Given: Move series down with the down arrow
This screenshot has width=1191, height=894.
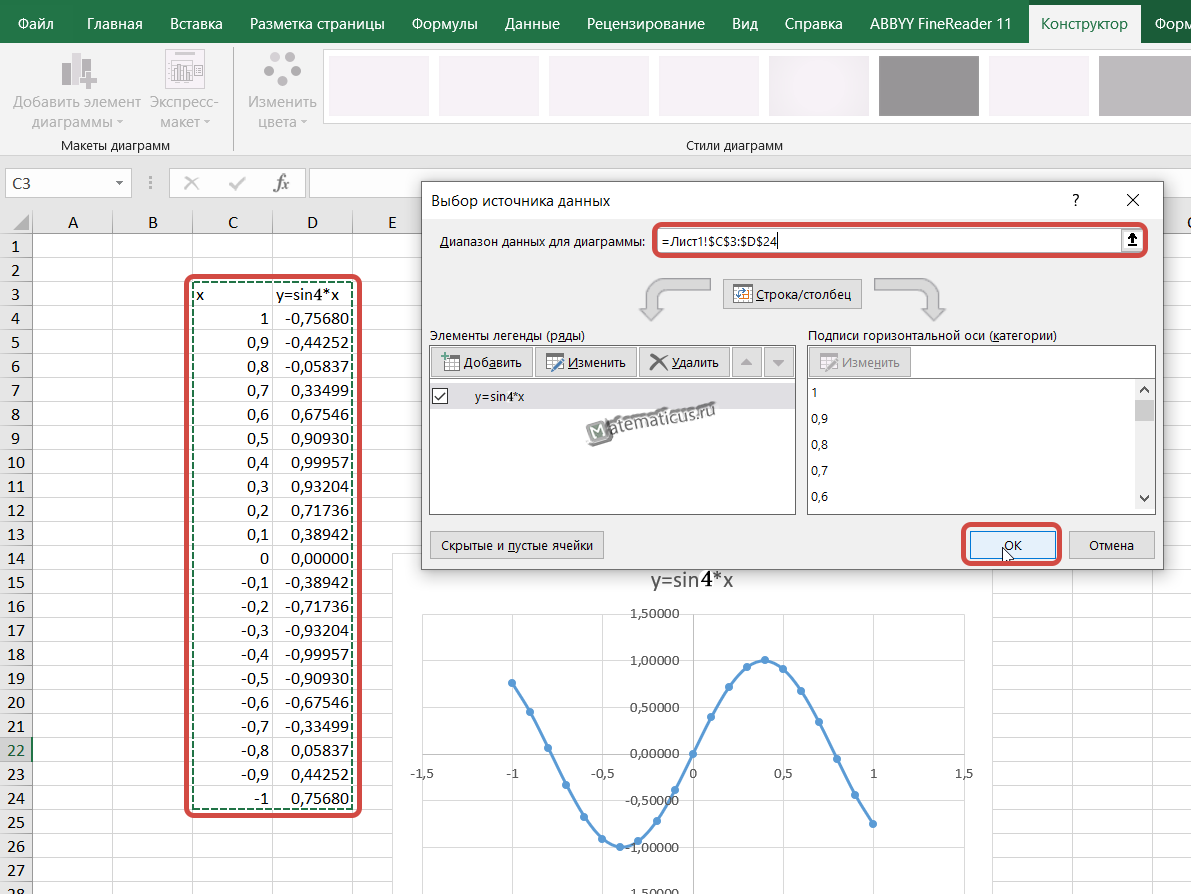Looking at the screenshot, I should (x=778, y=362).
